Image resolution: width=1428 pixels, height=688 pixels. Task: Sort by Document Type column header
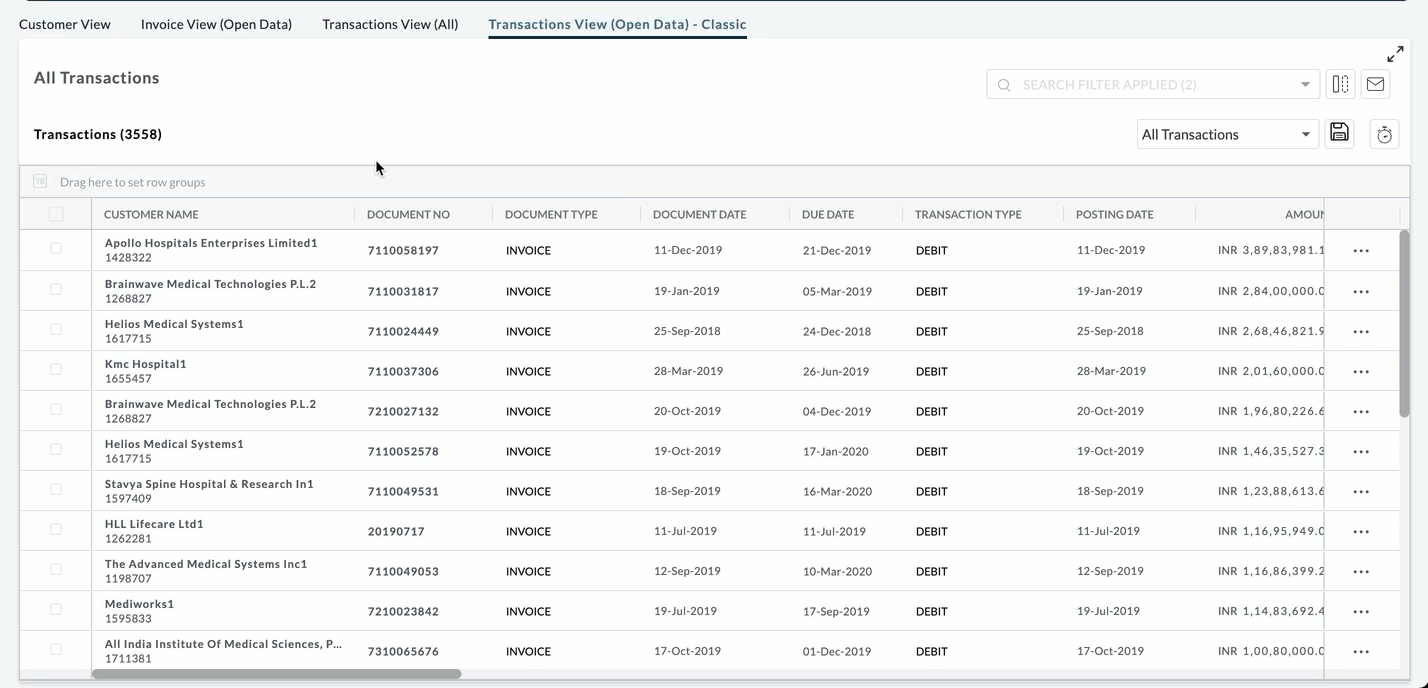tap(551, 214)
